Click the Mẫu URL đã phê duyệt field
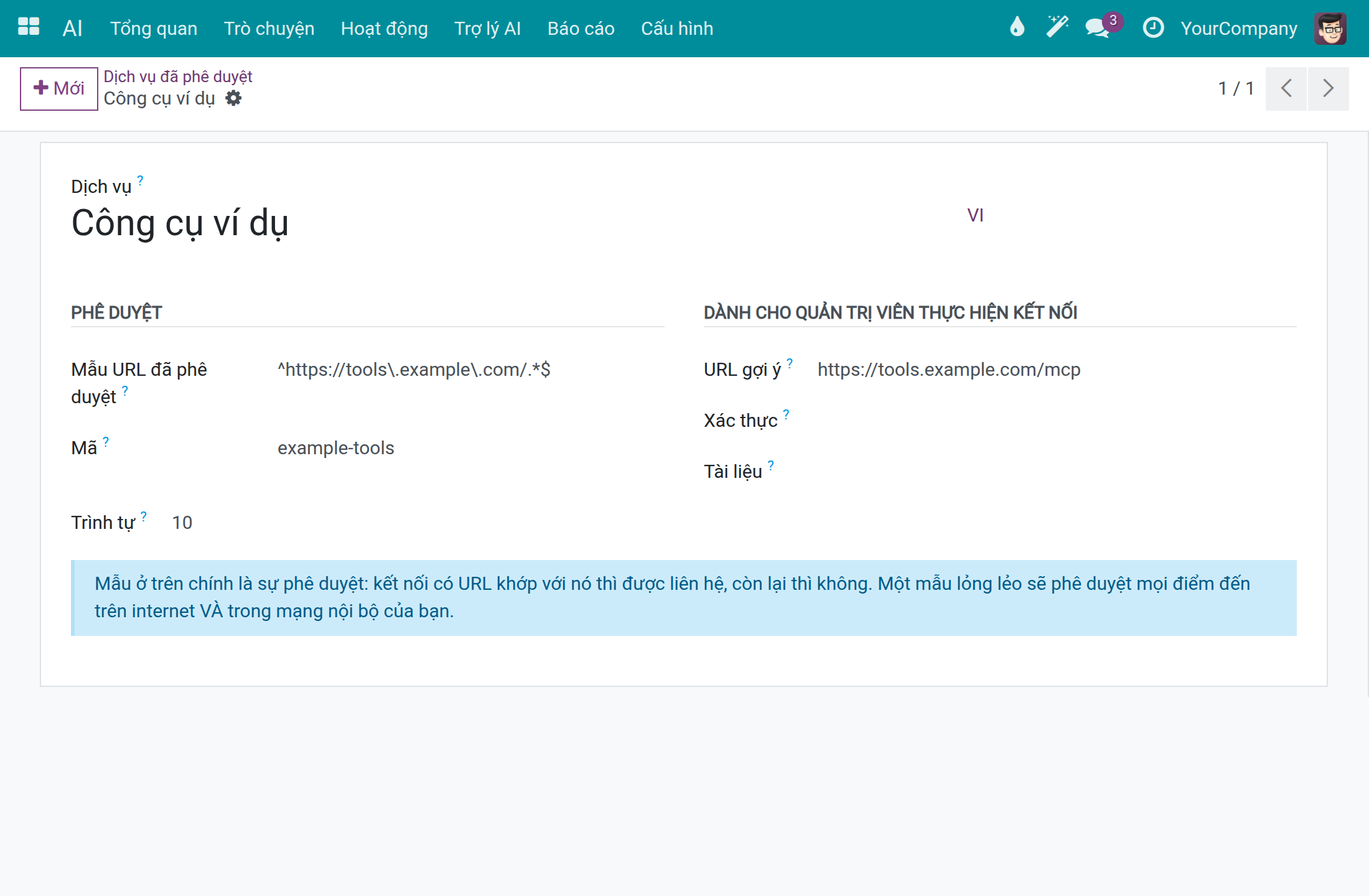 [x=470, y=370]
